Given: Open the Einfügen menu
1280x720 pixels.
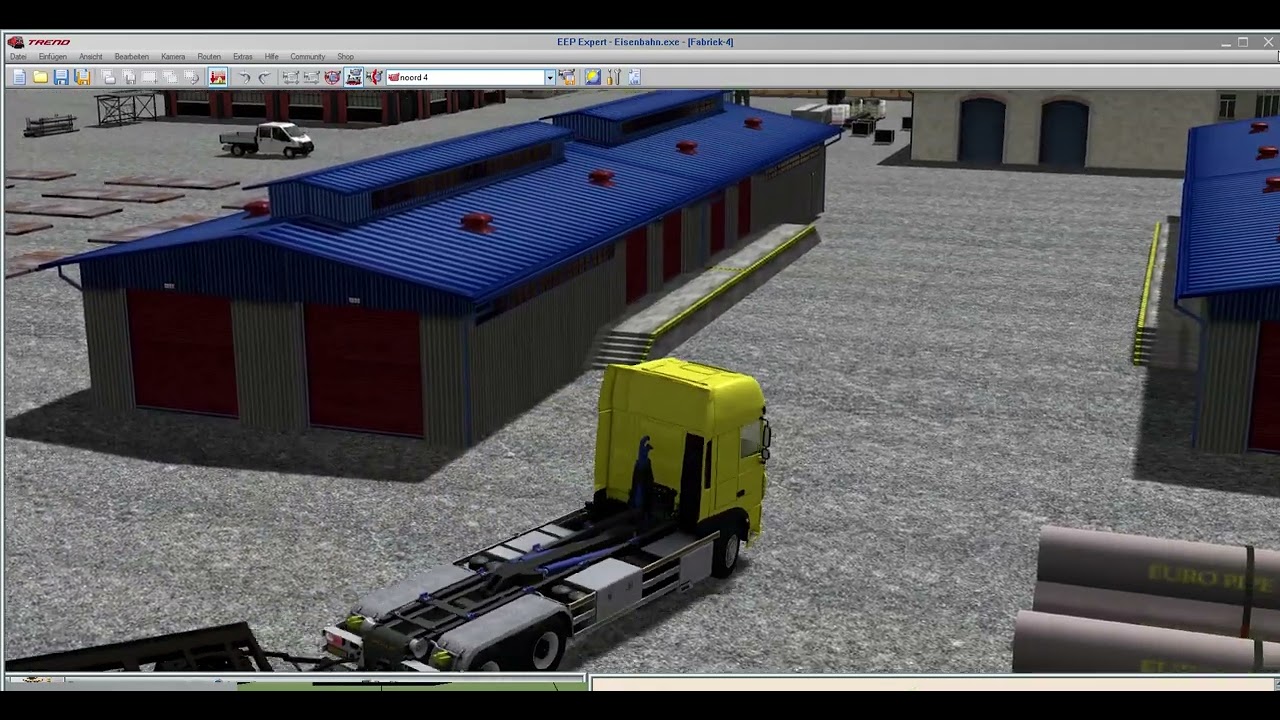Looking at the screenshot, I should (52, 57).
